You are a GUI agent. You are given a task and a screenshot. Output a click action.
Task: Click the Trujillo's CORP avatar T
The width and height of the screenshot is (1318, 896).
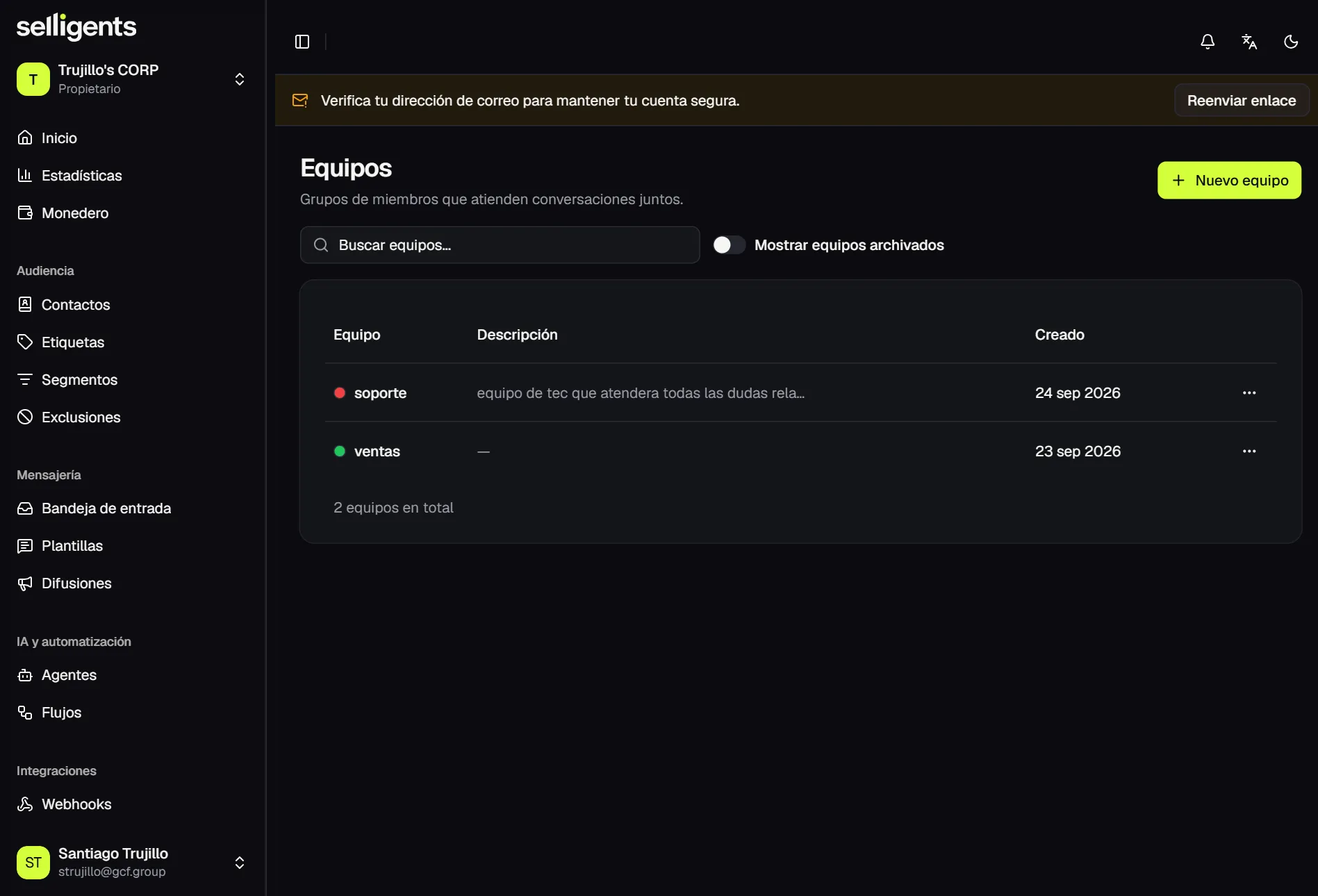pos(33,79)
